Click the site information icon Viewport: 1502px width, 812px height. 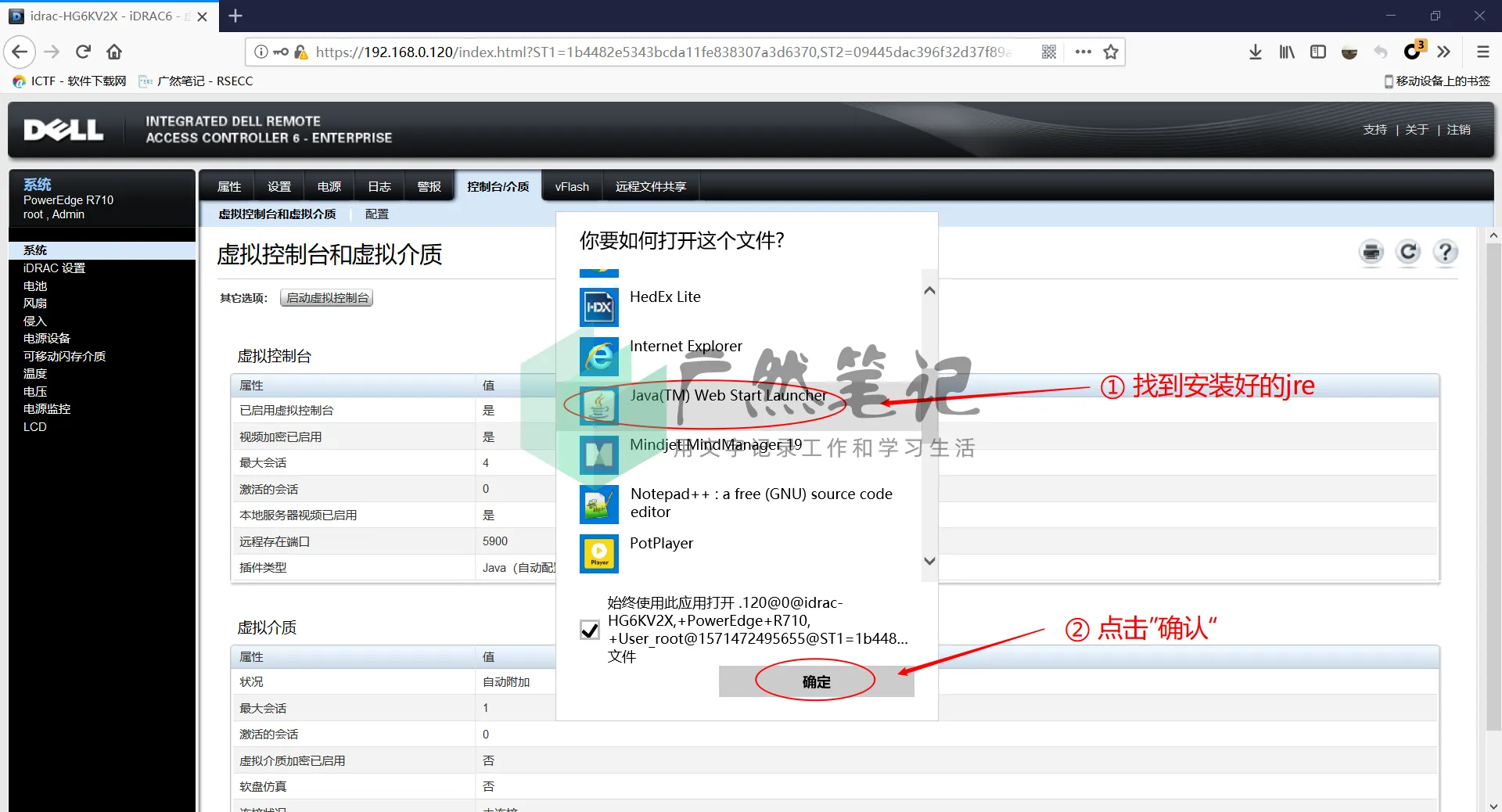(261, 52)
